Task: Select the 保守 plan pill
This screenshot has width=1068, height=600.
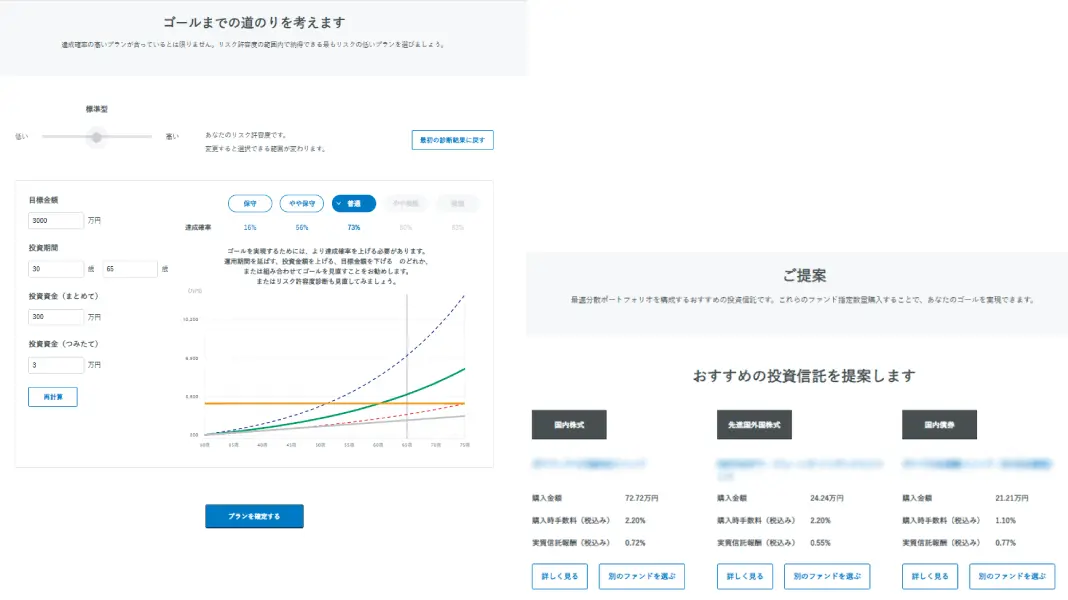Action: pyautogui.click(x=250, y=204)
